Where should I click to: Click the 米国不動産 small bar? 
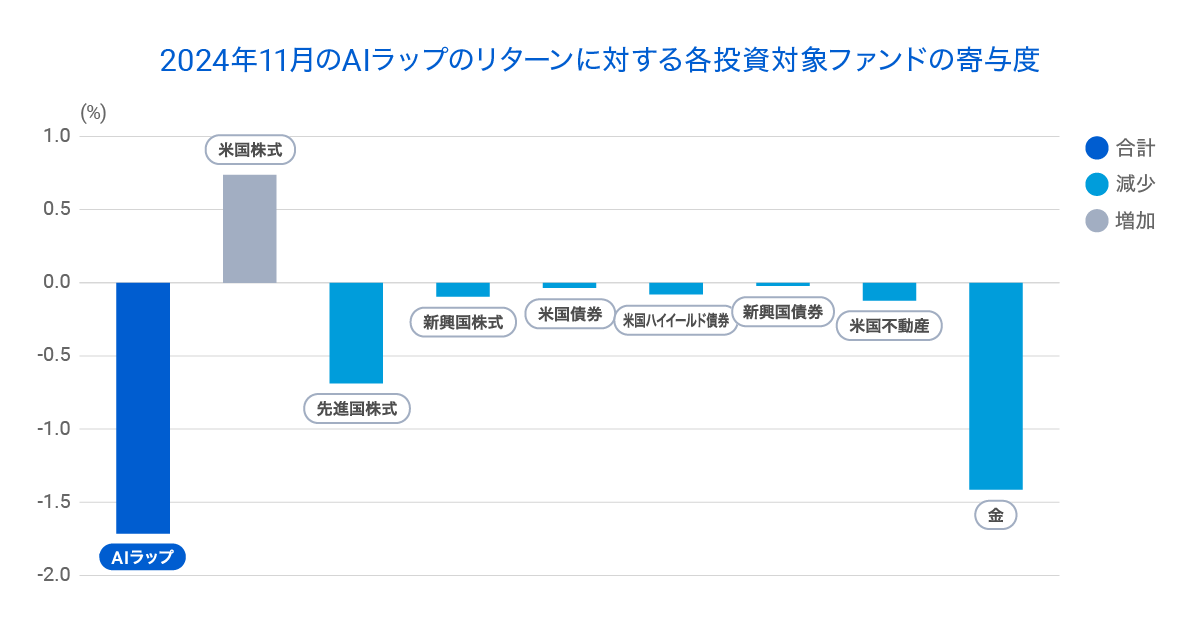890,292
